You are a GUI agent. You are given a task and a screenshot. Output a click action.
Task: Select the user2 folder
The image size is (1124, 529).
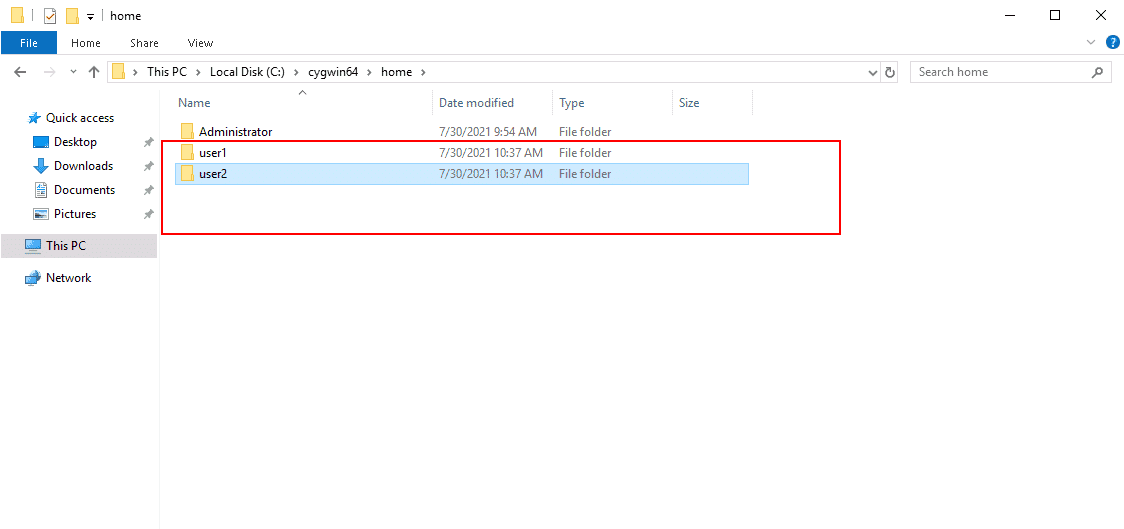click(462, 173)
